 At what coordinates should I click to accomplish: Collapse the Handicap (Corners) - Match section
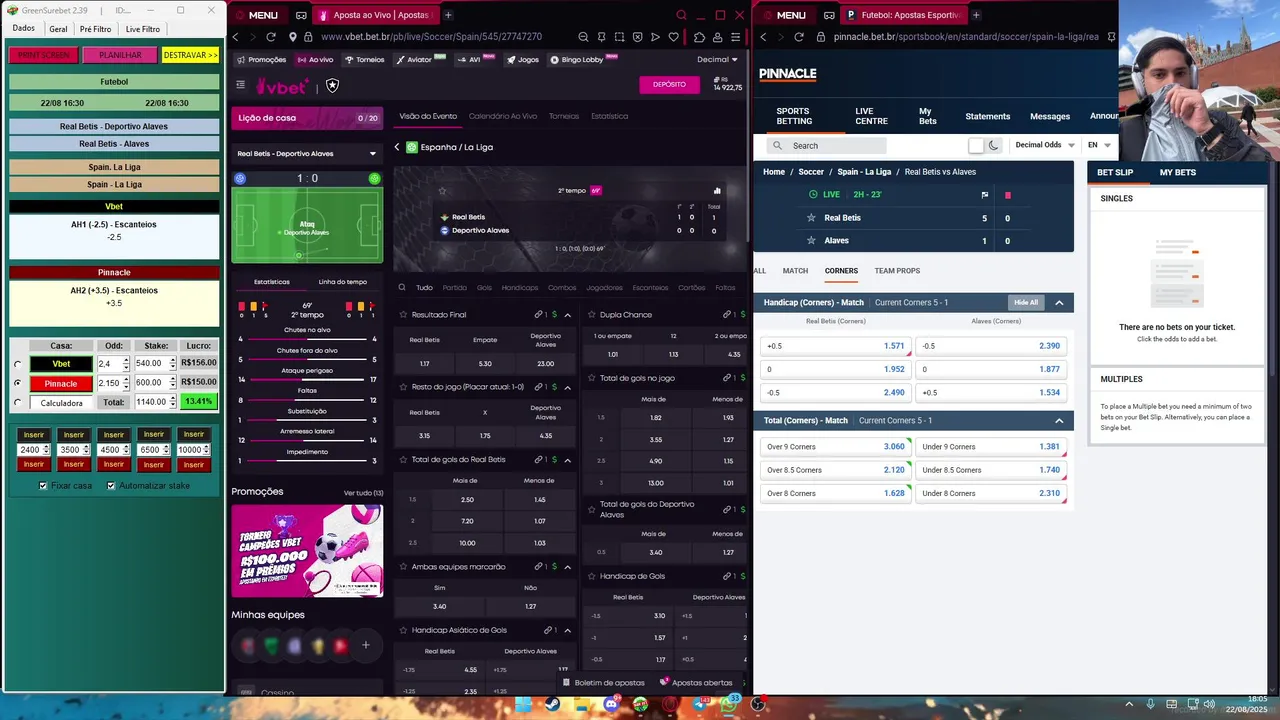coord(1059,303)
